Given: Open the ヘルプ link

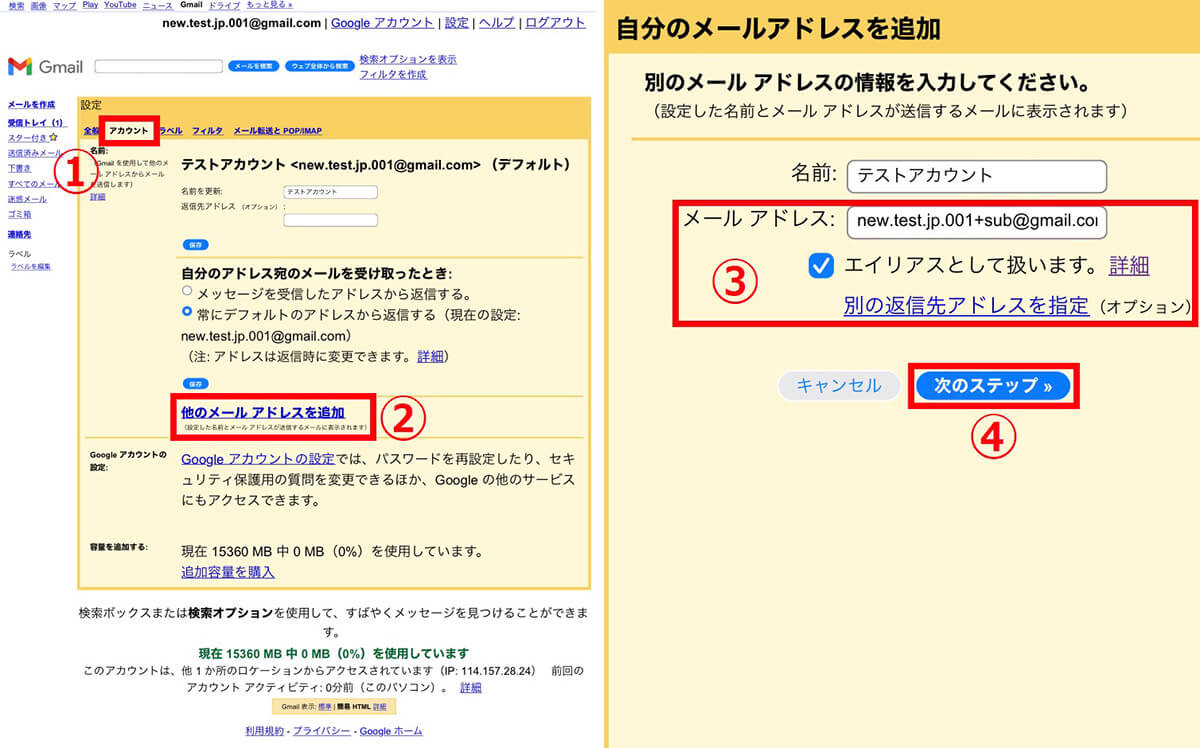Looking at the screenshot, I should click(496, 22).
